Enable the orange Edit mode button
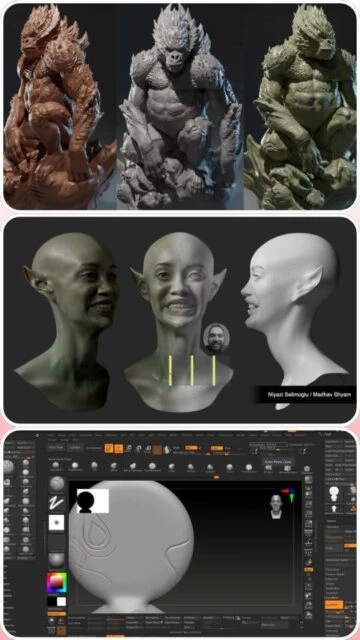360x640 pixels. (109, 449)
